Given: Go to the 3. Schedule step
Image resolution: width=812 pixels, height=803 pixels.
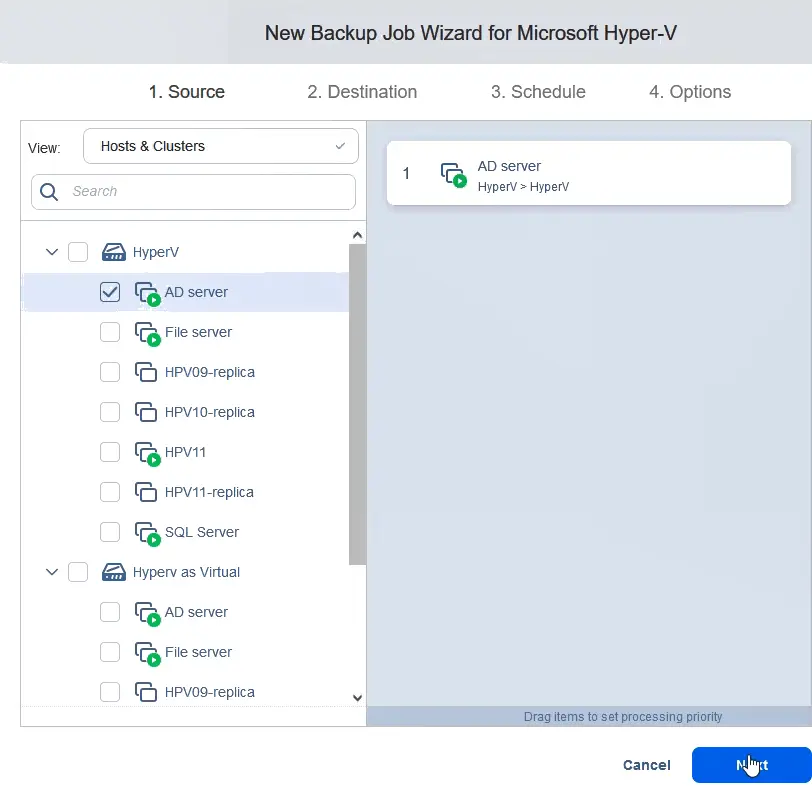Looking at the screenshot, I should click(x=538, y=92).
